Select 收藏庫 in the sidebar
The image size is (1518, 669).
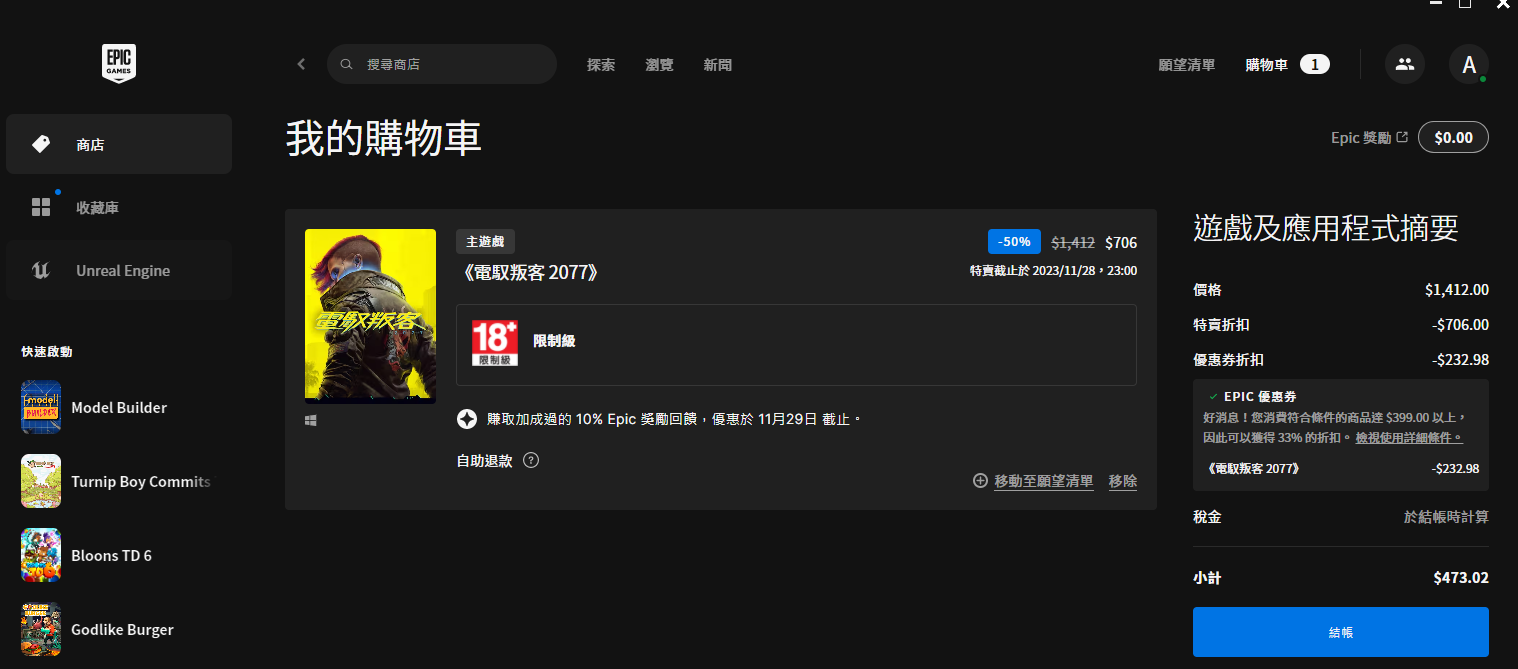[x=119, y=207]
